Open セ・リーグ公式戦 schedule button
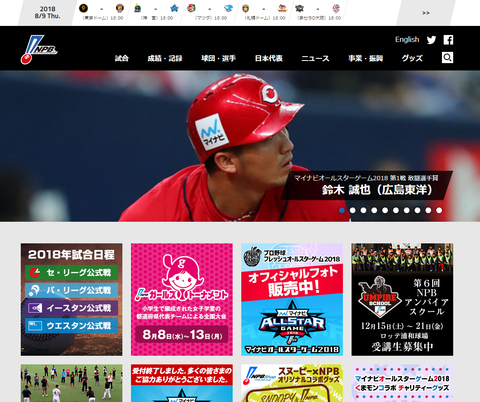 pos(71,273)
